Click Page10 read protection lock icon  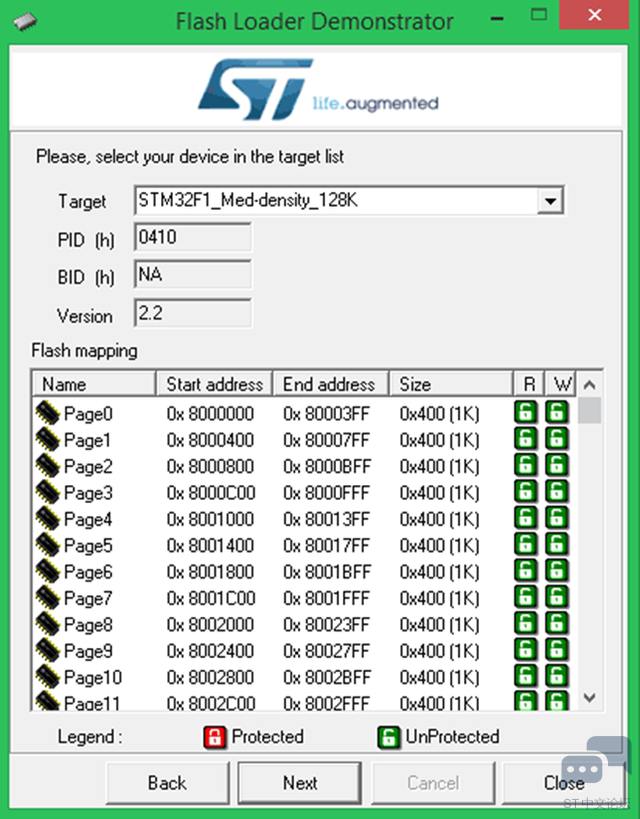click(x=526, y=676)
